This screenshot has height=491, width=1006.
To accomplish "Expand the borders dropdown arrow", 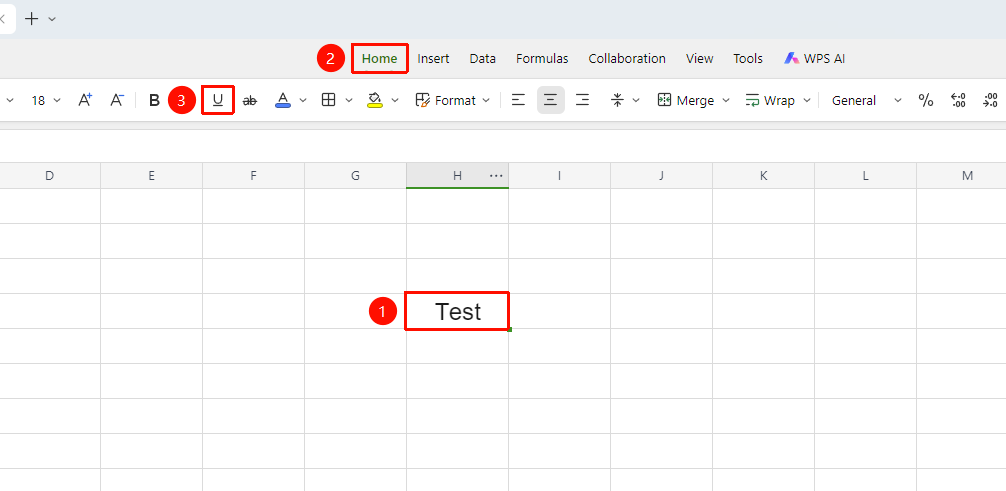I will tap(349, 100).
